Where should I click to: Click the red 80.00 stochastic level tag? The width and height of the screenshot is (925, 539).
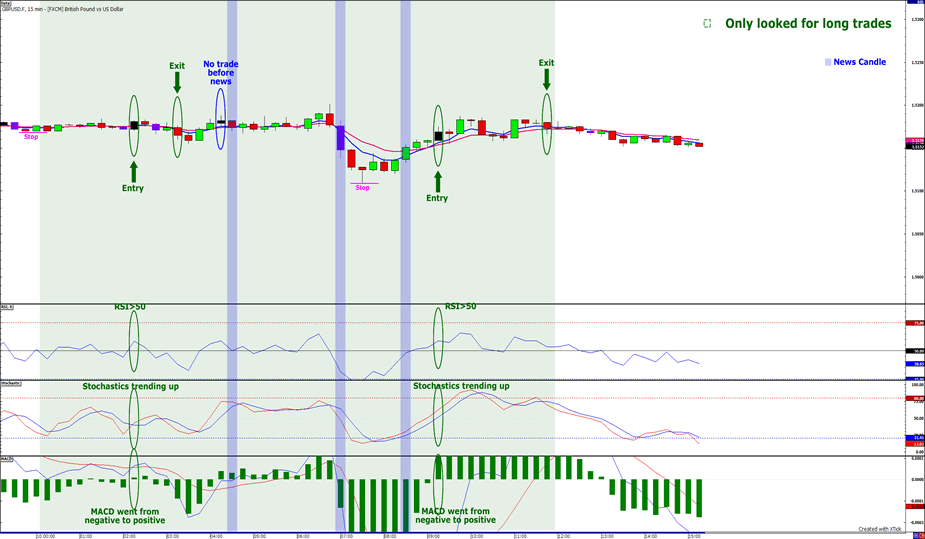917,399
